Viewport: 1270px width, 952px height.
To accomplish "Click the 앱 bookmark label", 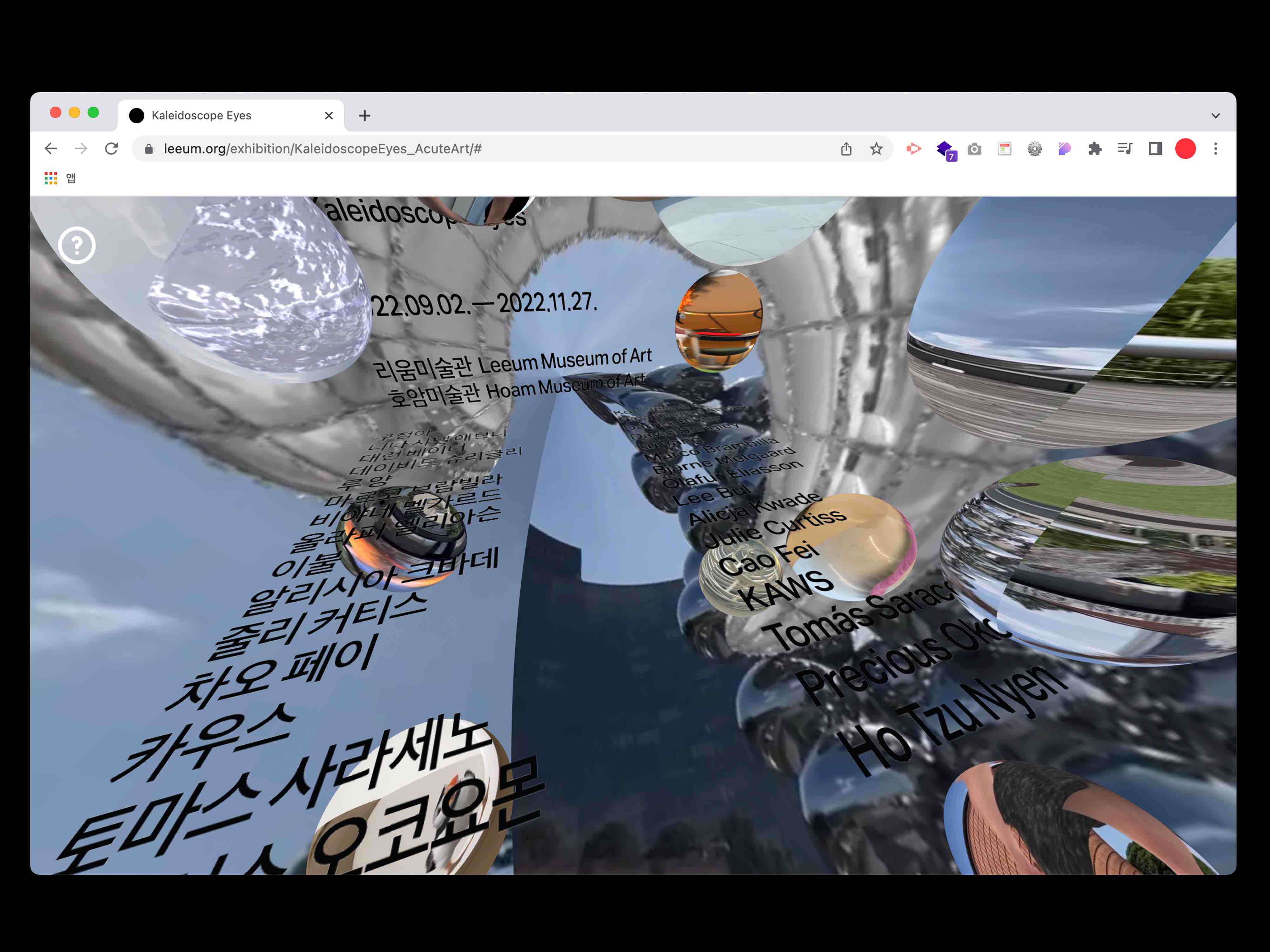I will point(71,178).
